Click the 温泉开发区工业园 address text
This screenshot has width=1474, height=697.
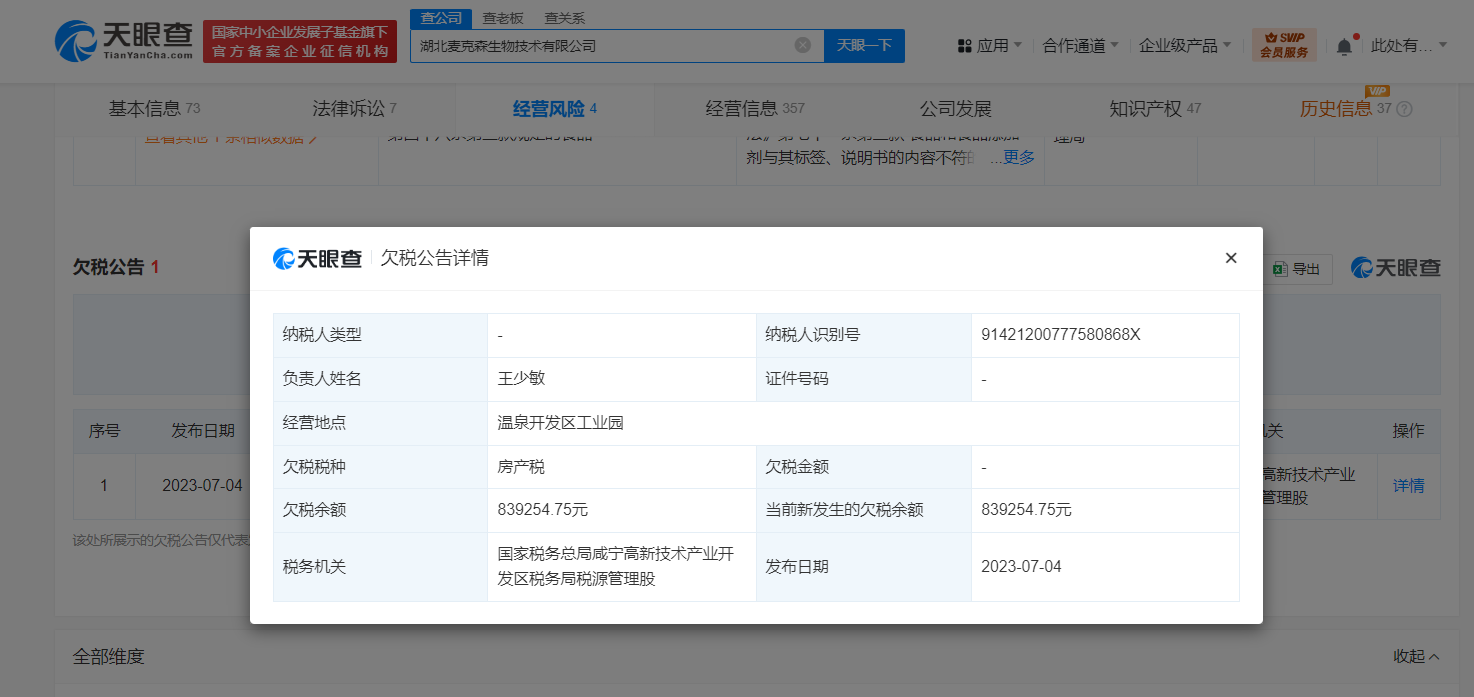560,423
